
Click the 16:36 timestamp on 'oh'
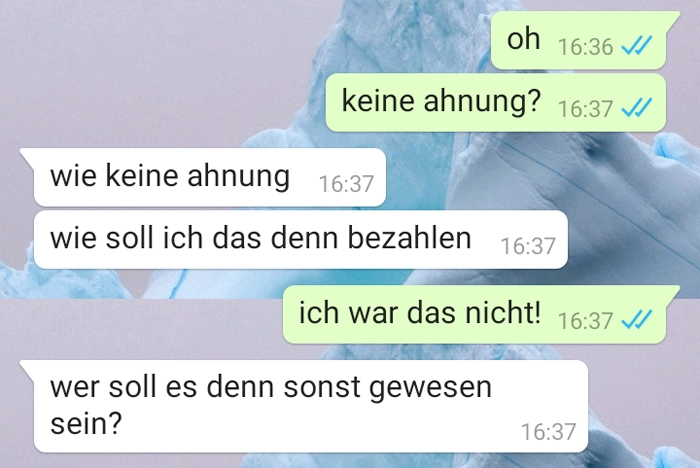[585, 47]
